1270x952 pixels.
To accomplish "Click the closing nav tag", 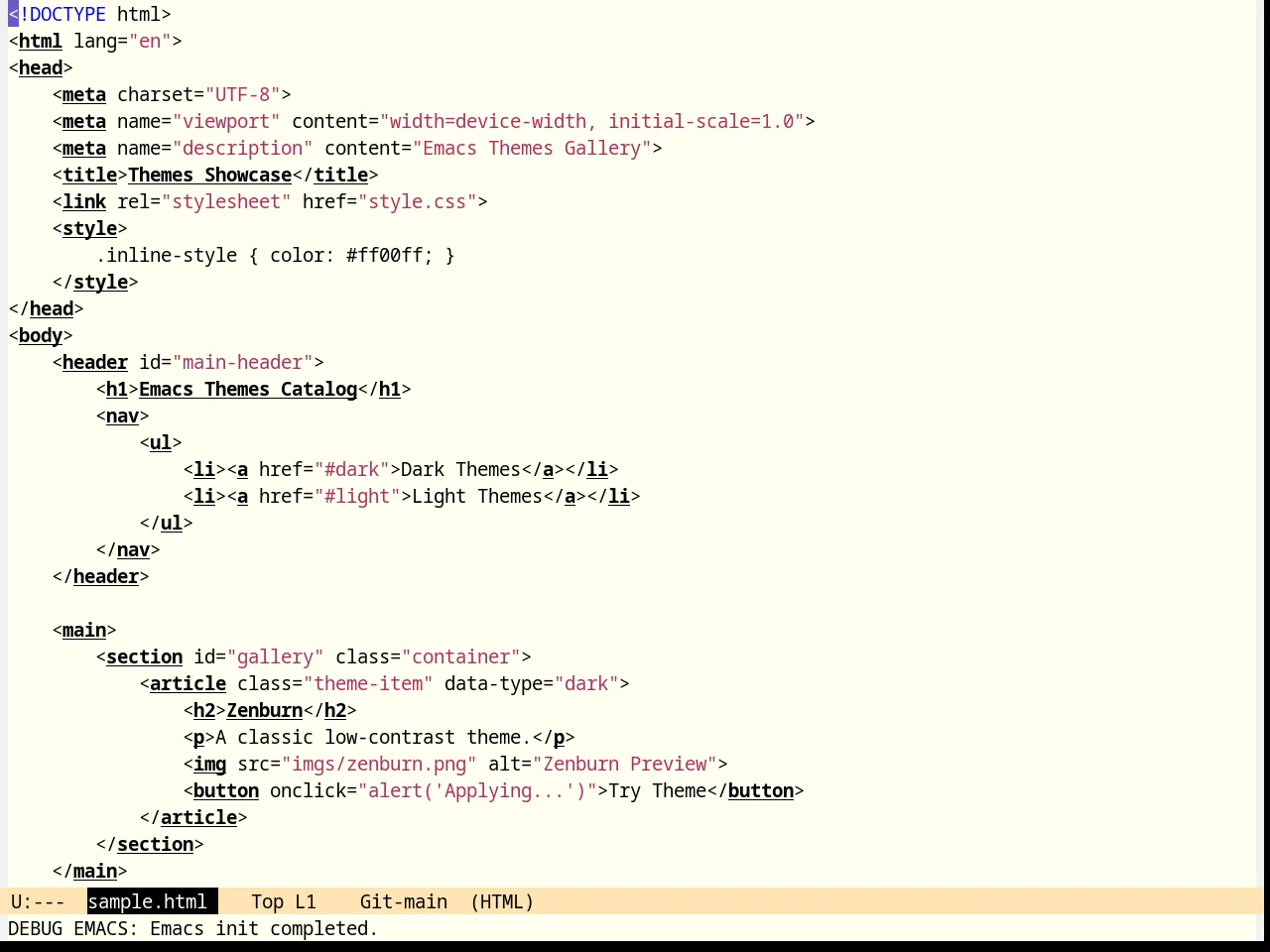I will [x=128, y=549].
